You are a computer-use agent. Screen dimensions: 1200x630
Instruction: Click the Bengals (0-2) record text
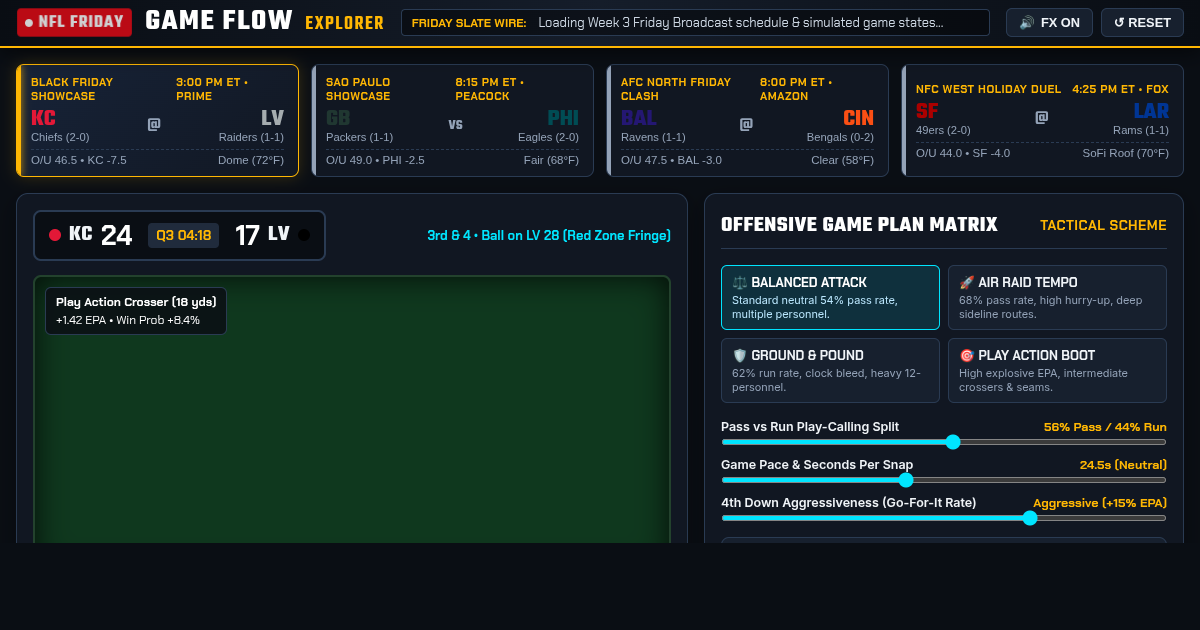tap(840, 137)
